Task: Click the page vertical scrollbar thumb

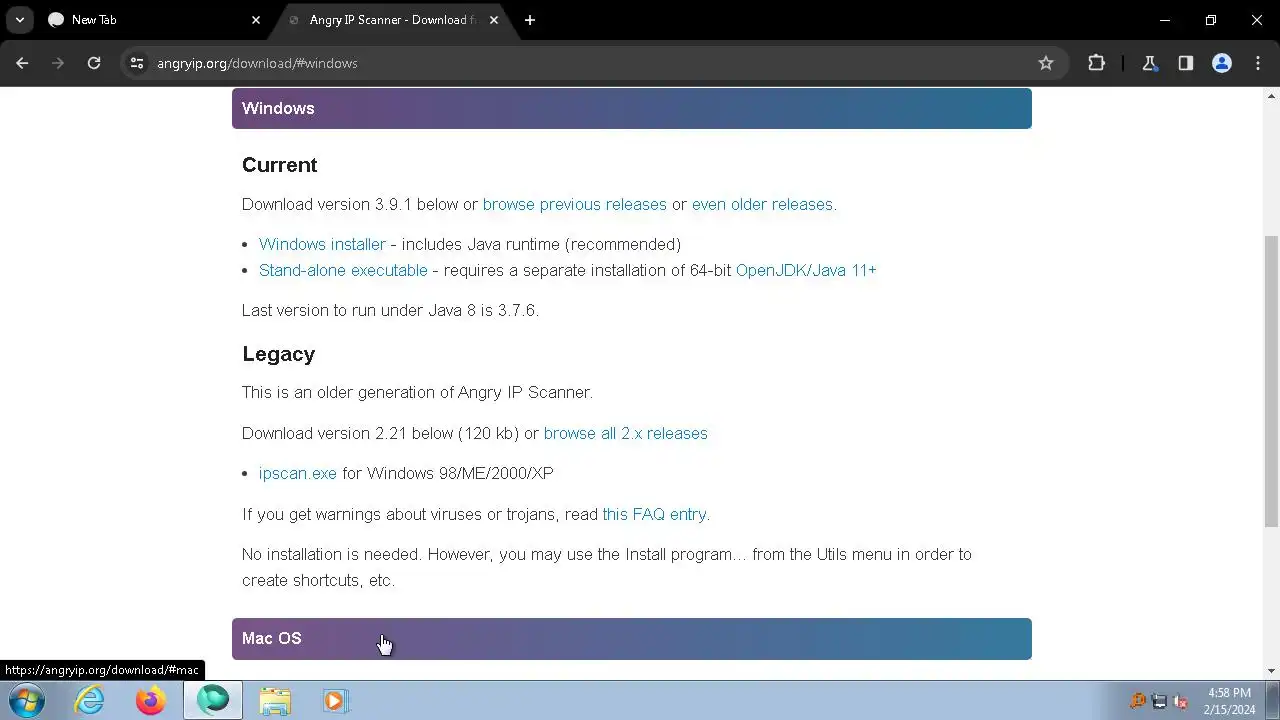Action: pyautogui.click(x=1272, y=380)
